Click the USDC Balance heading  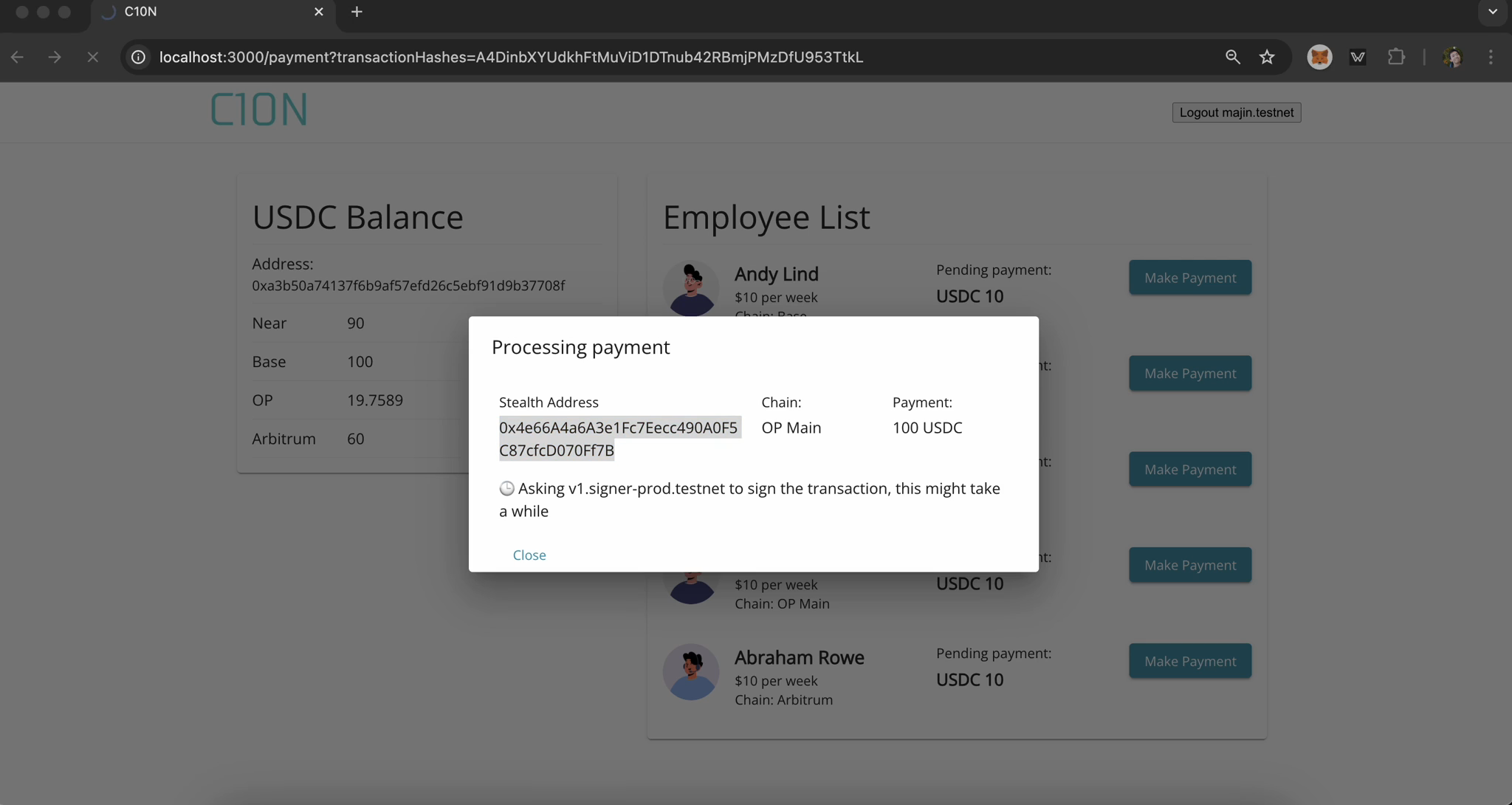(x=358, y=217)
